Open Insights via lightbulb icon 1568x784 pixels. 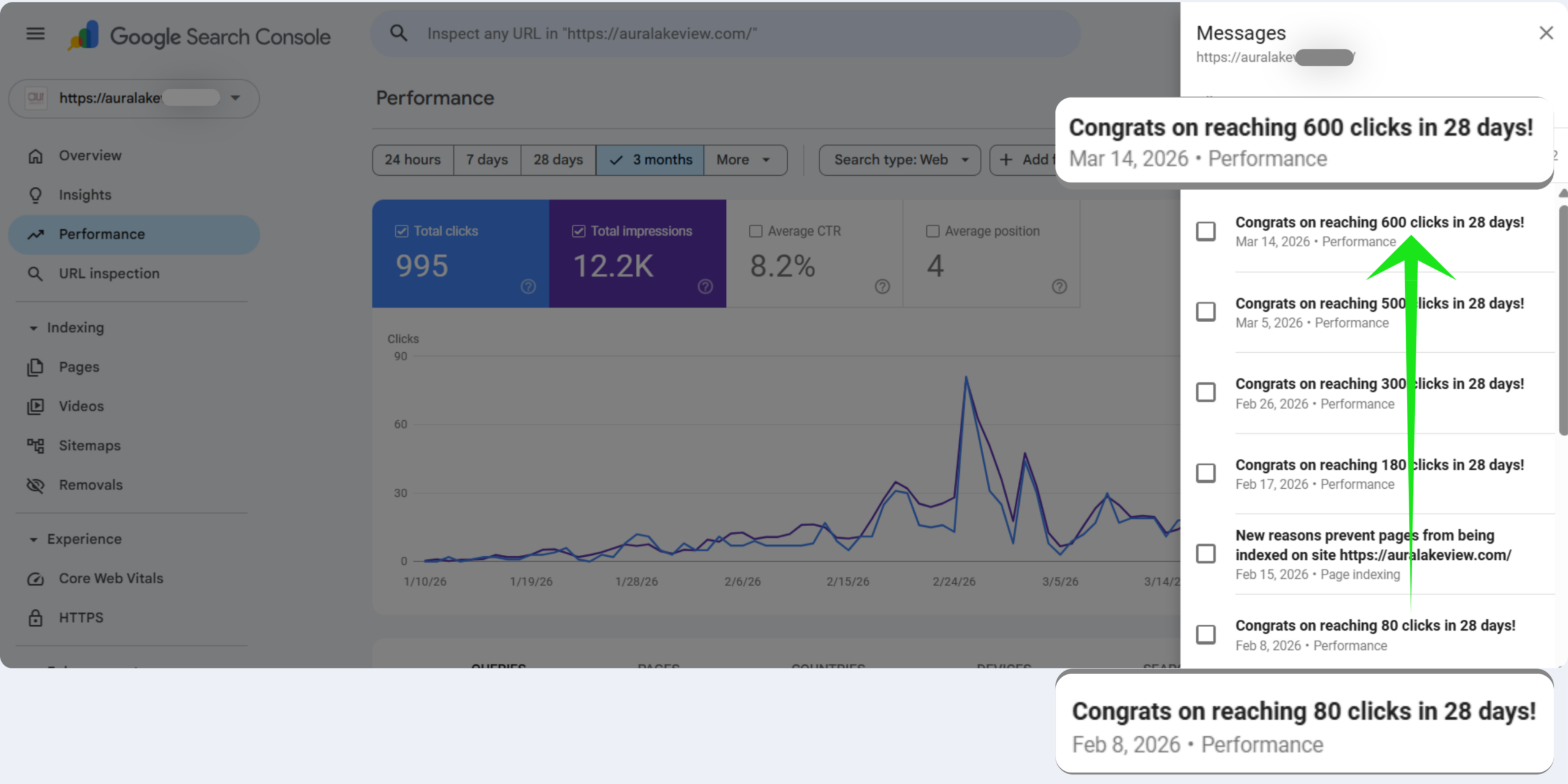tap(36, 195)
